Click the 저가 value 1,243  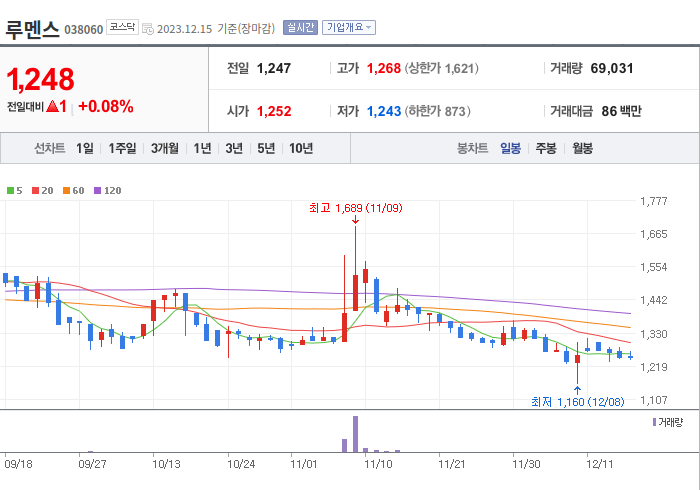(384, 111)
